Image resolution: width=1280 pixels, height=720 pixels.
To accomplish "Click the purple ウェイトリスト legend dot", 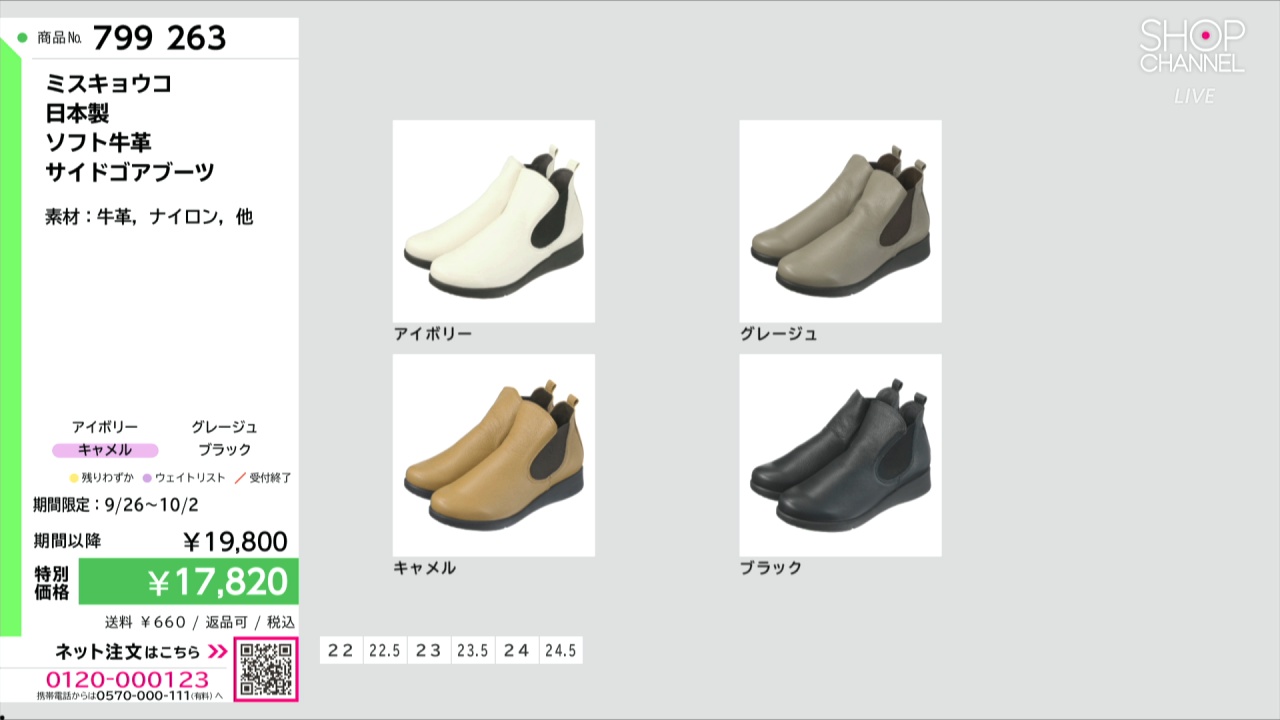I will [x=147, y=478].
